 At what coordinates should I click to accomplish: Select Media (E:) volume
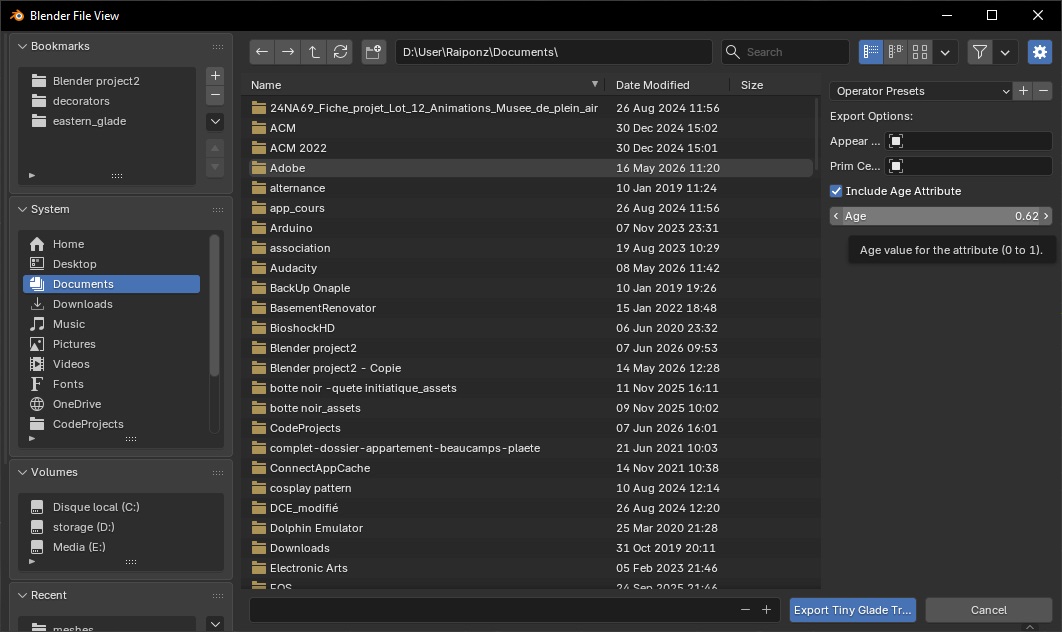pos(121,547)
